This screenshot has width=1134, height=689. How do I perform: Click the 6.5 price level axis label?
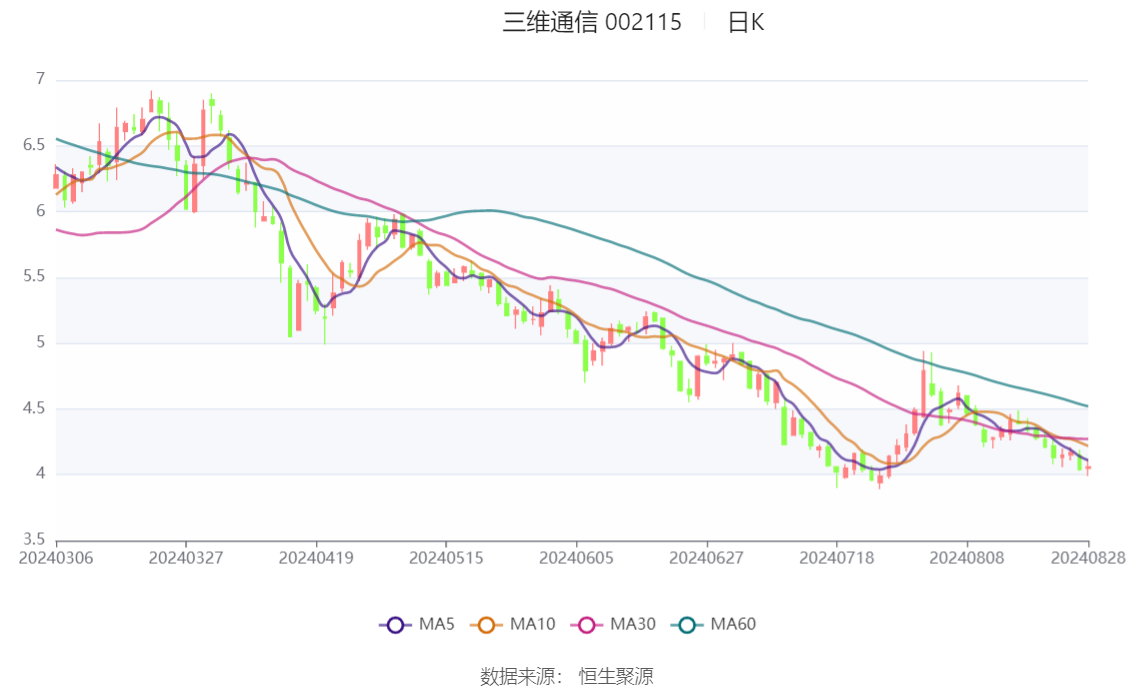pyautogui.click(x=36, y=145)
